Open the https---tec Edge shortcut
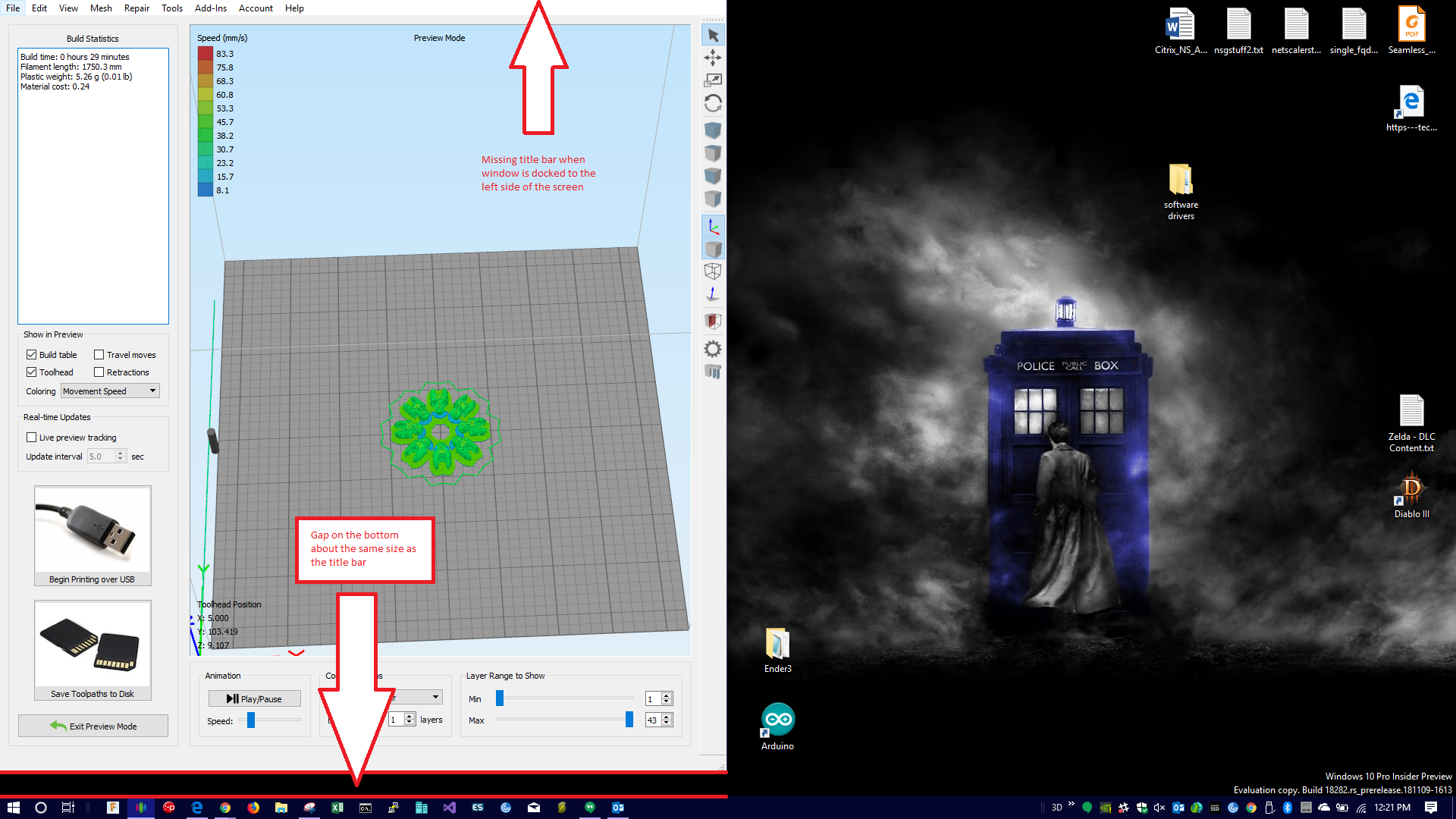 1411,108
